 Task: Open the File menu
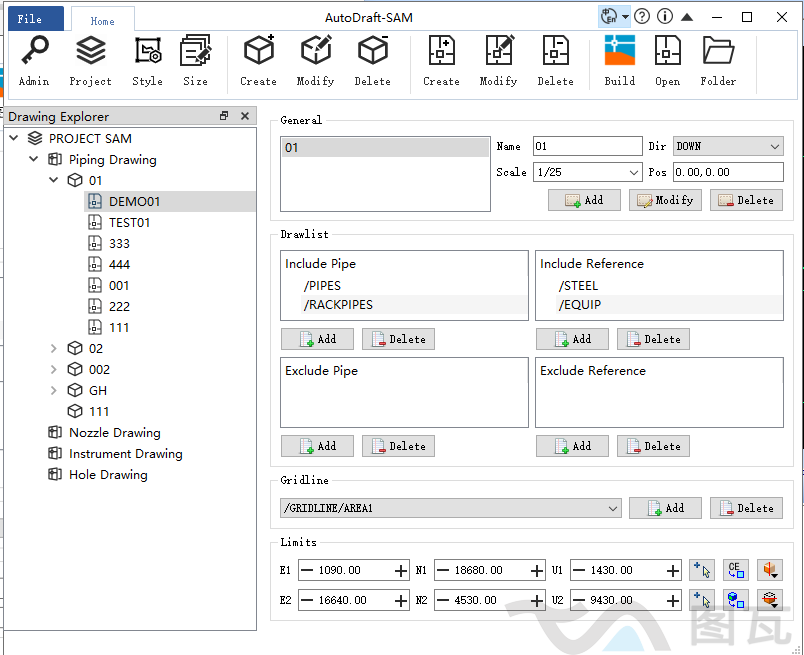tap(31, 18)
